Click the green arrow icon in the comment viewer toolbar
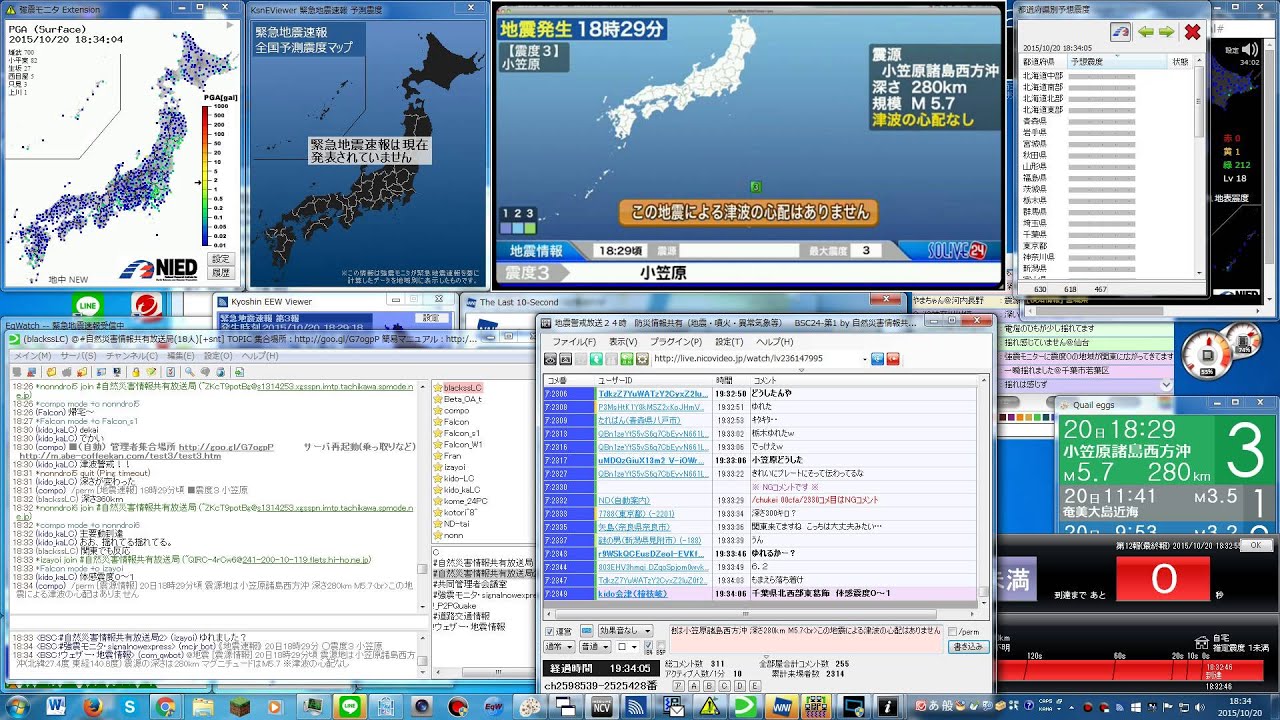Image resolution: width=1280 pixels, height=720 pixels. [596, 359]
